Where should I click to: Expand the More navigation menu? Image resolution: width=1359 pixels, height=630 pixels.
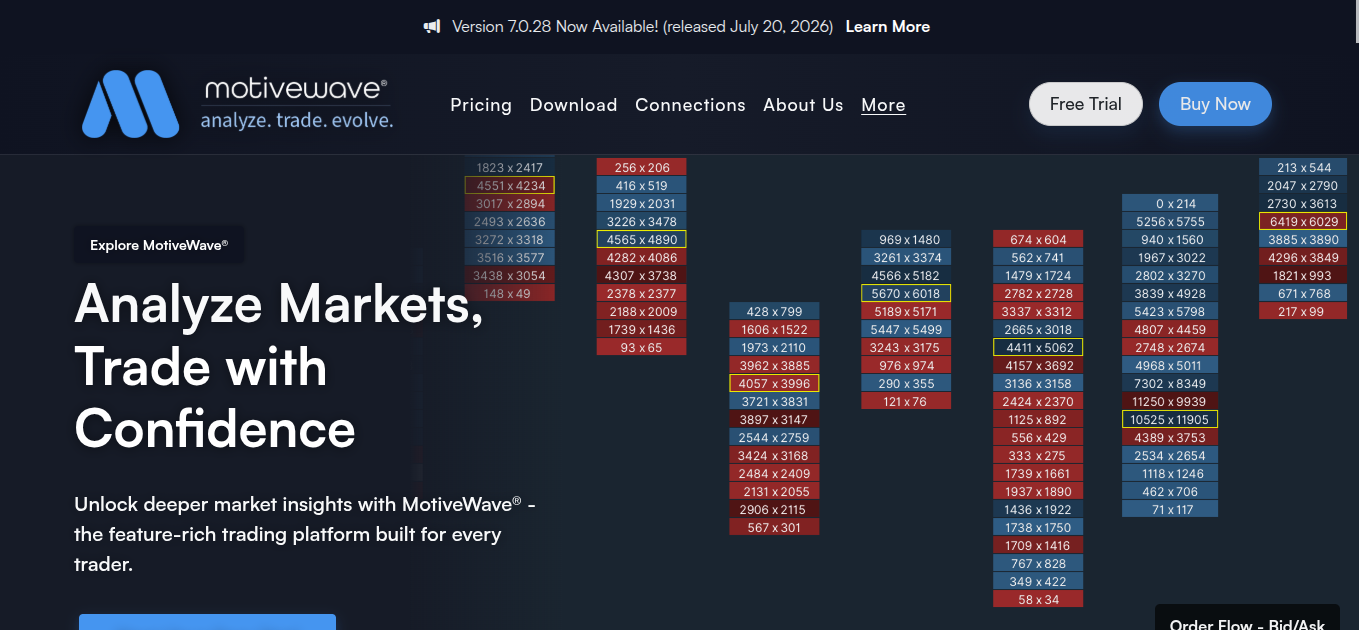883,105
